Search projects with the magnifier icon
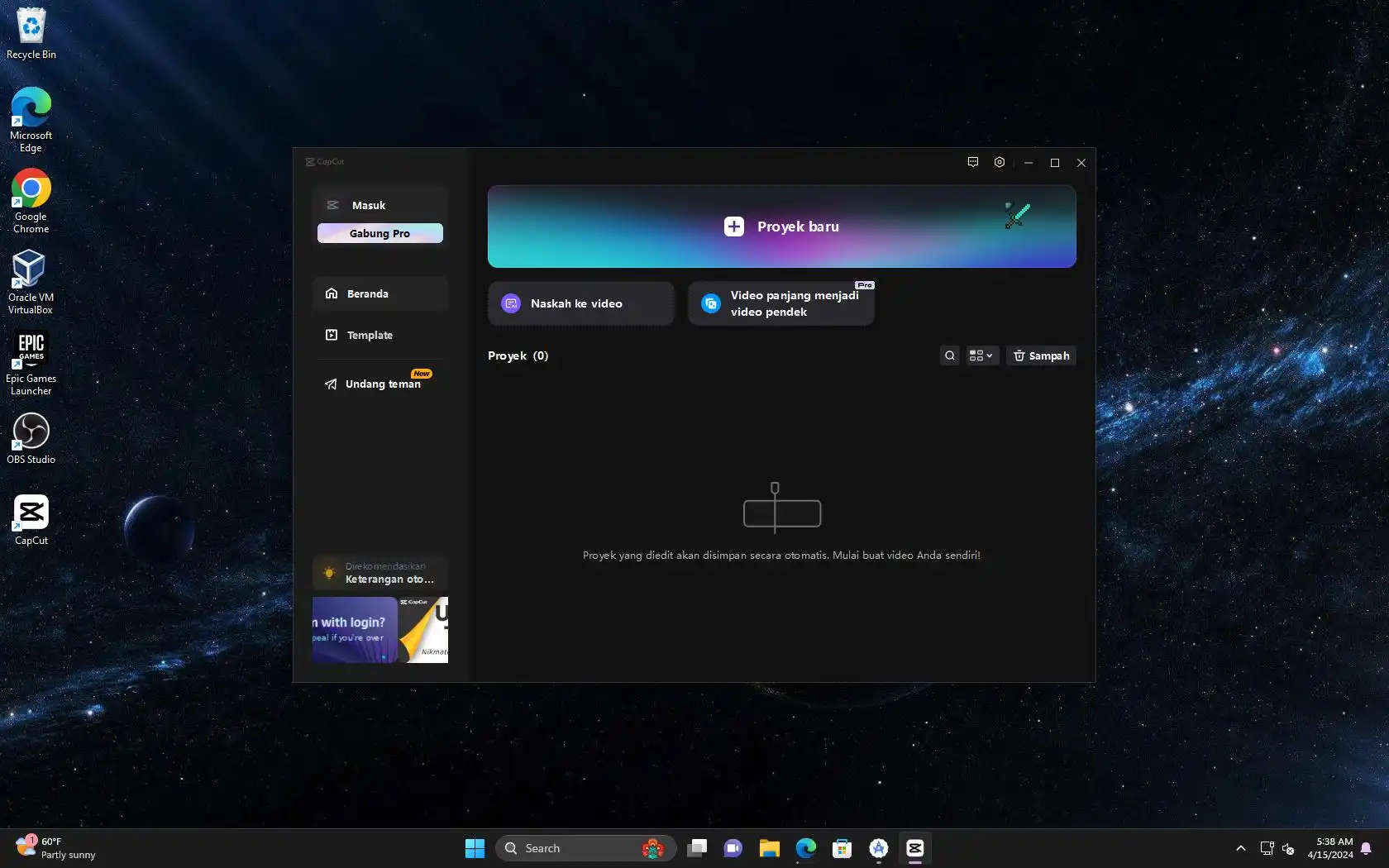This screenshot has width=1389, height=868. pyautogui.click(x=950, y=355)
